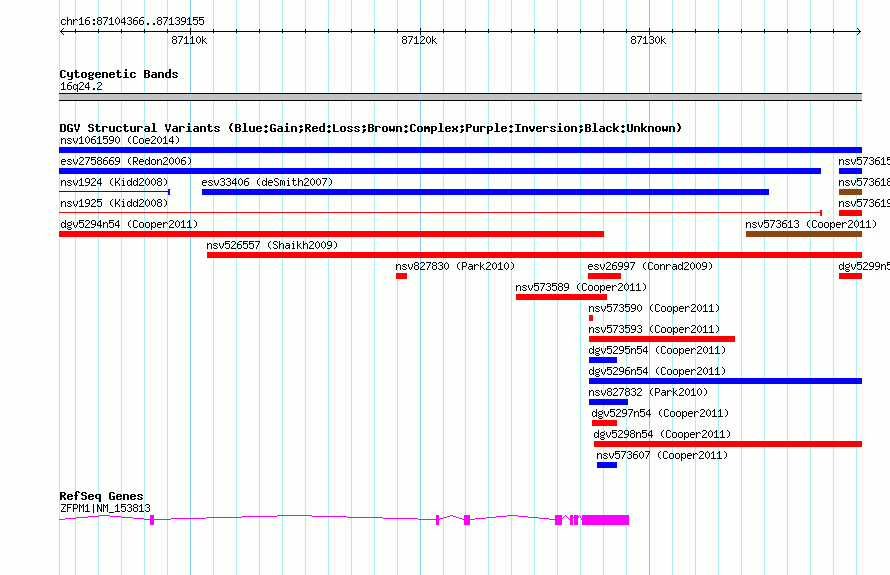Click the left arrow end of ruler
Screen dimensions: 890x575
pyautogui.click(x=62, y=32)
